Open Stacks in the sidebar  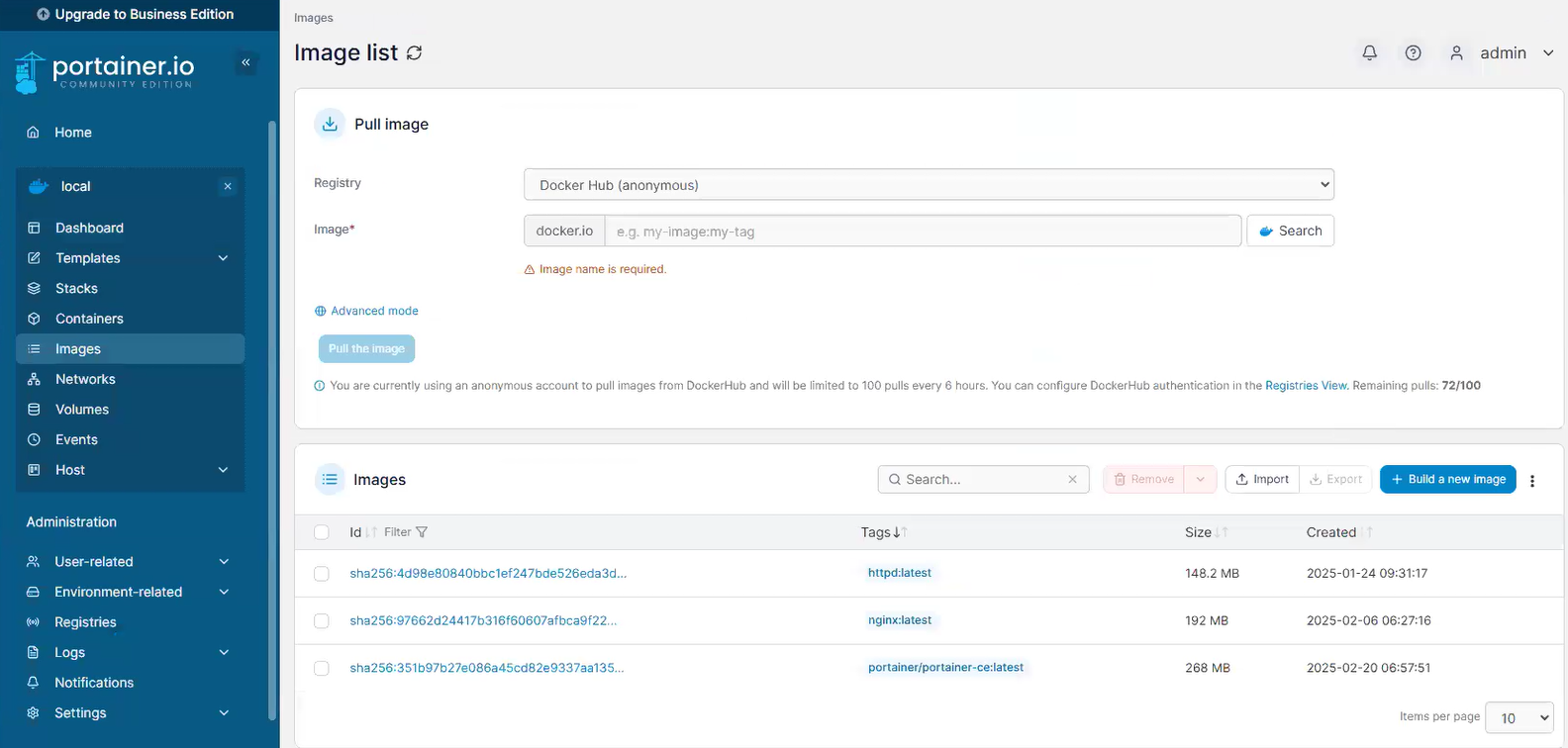(130, 289)
